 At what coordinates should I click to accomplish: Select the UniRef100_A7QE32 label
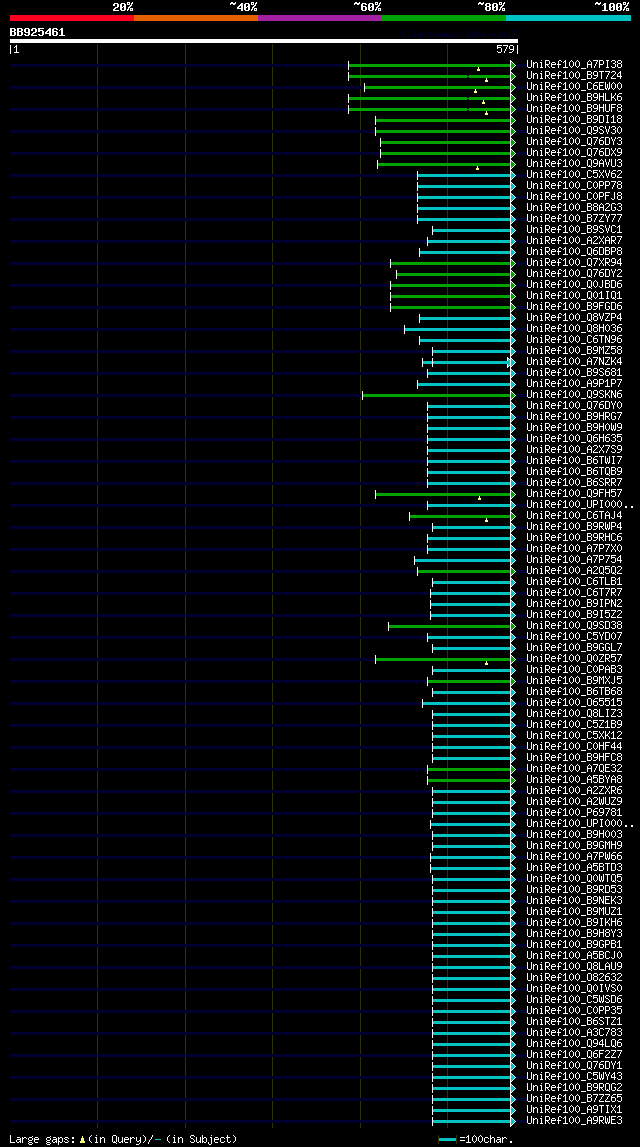click(x=574, y=769)
